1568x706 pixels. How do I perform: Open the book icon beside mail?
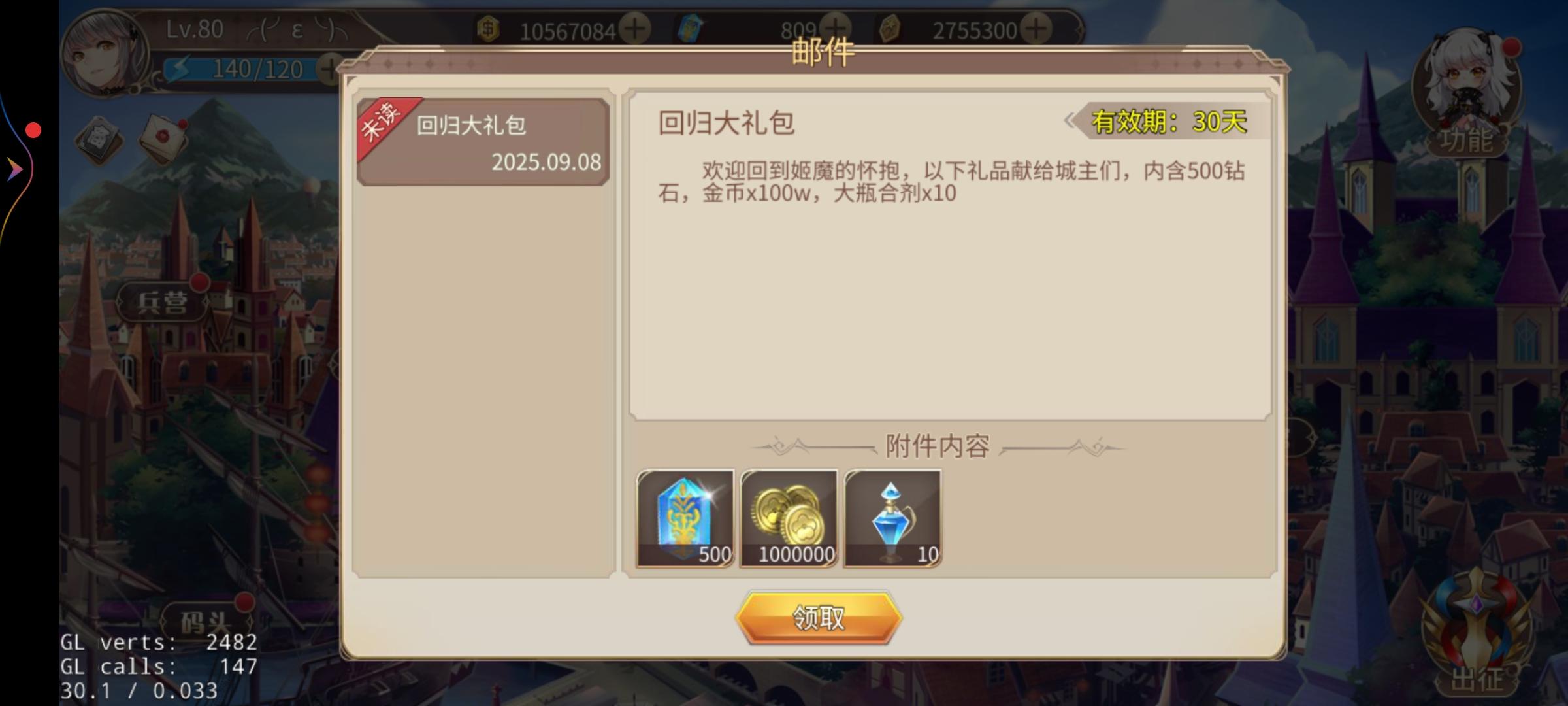(99, 139)
